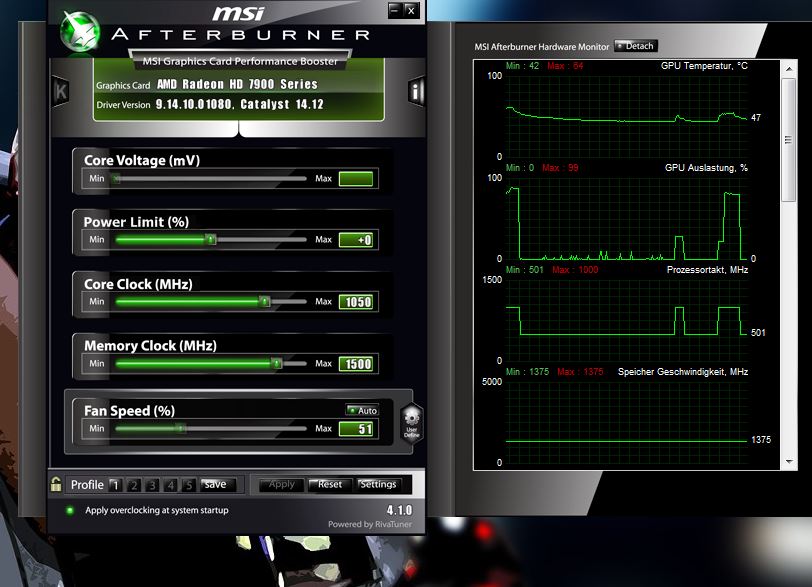812x587 pixels.
Task: Click the Core Clock slider handle
Action: pos(265,301)
